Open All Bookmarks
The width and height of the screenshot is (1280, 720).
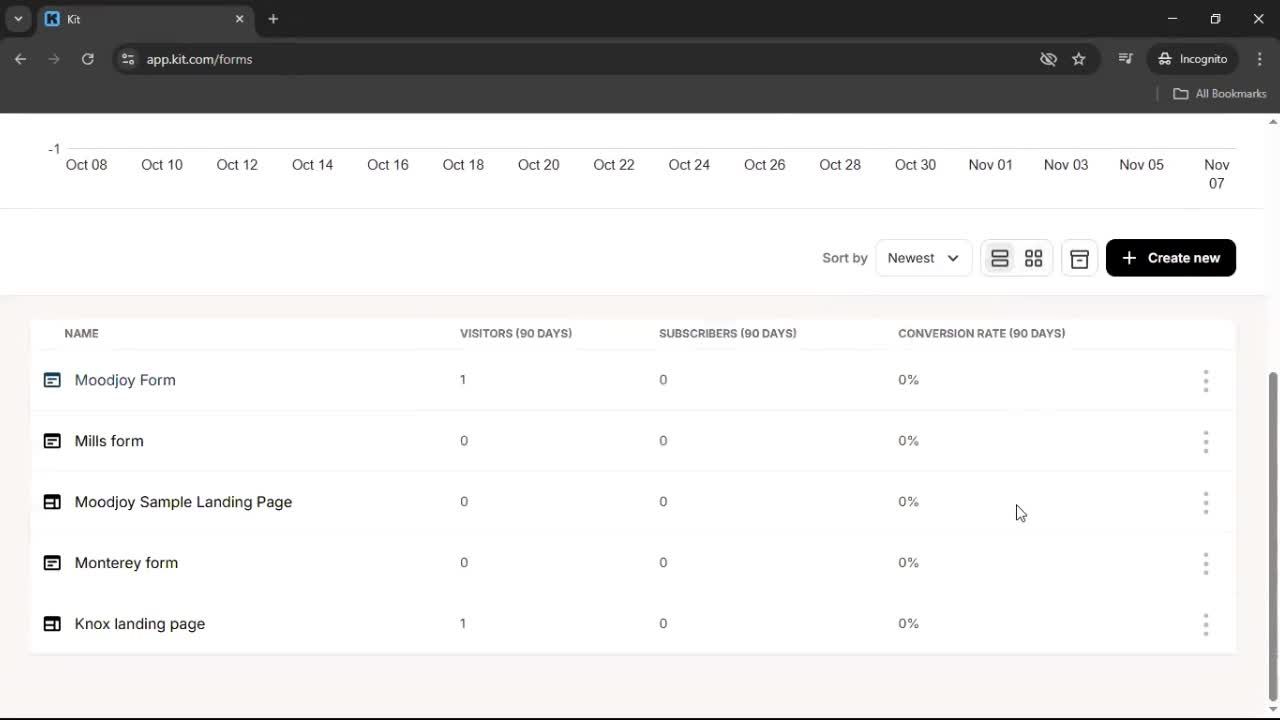tap(1219, 93)
